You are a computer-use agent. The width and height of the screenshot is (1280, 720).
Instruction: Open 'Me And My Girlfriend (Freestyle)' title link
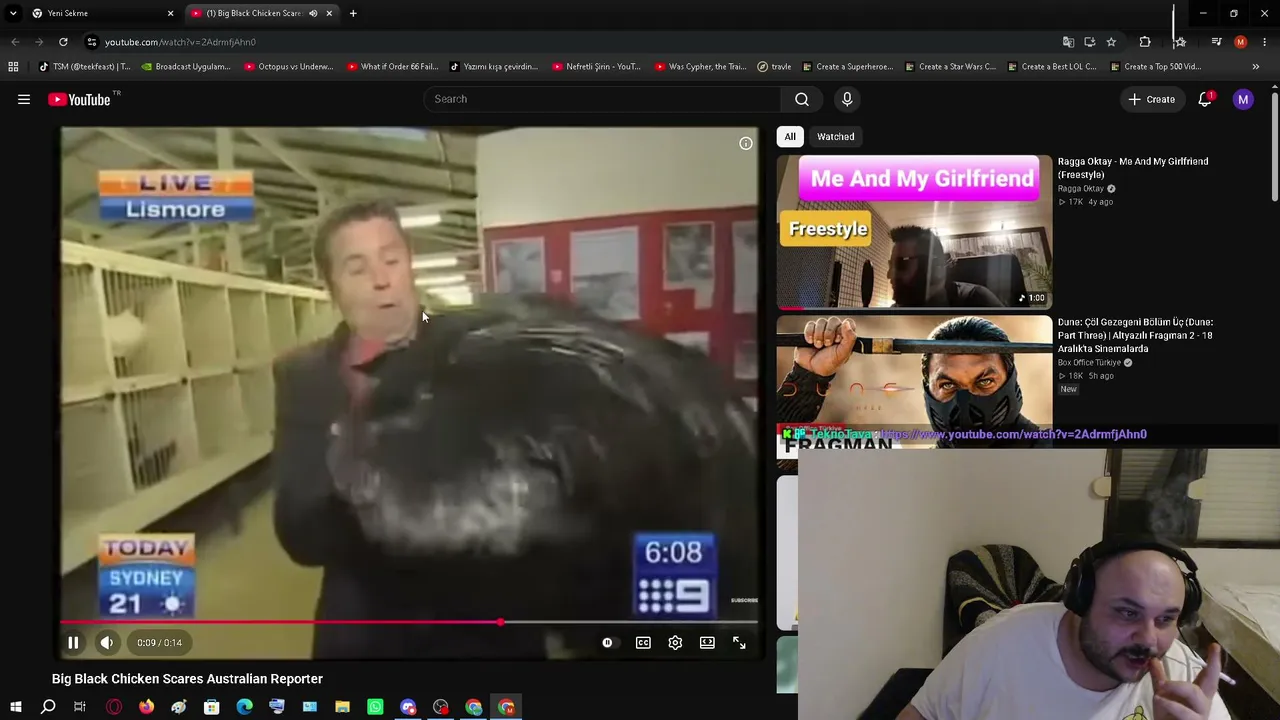(1133, 168)
